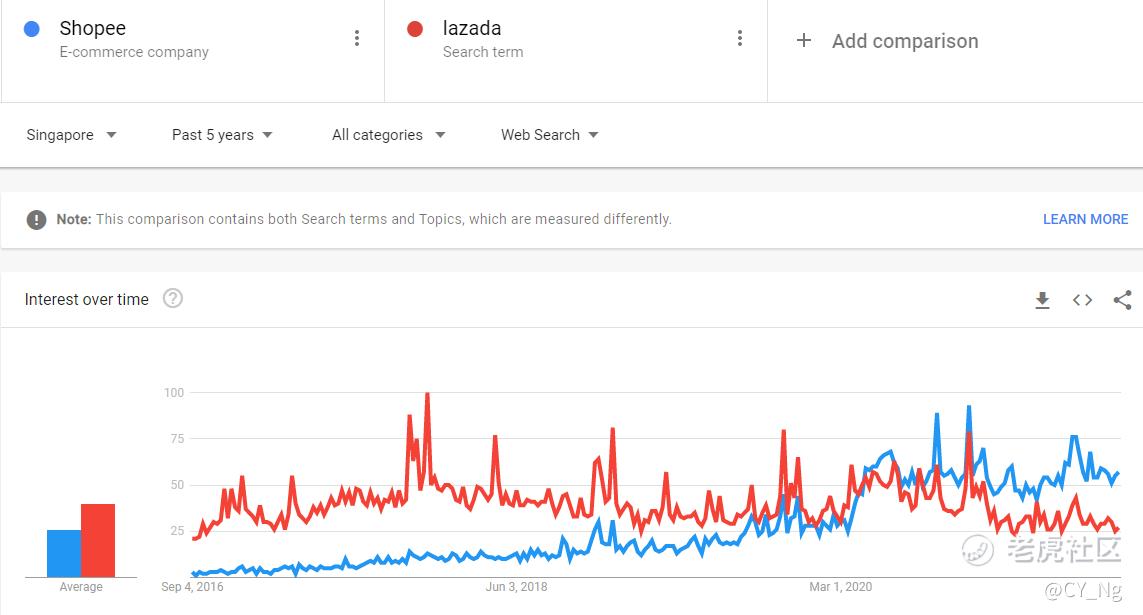Expand the Web Search type dropdown
This screenshot has width=1143, height=615.
point(550,135)
